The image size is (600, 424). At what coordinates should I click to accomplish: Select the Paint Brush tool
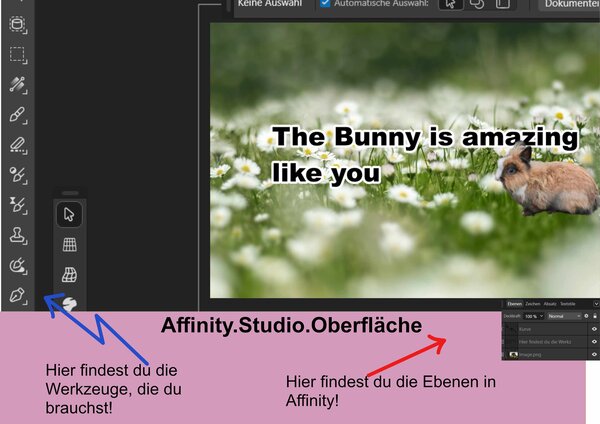(x=17, y=115)
